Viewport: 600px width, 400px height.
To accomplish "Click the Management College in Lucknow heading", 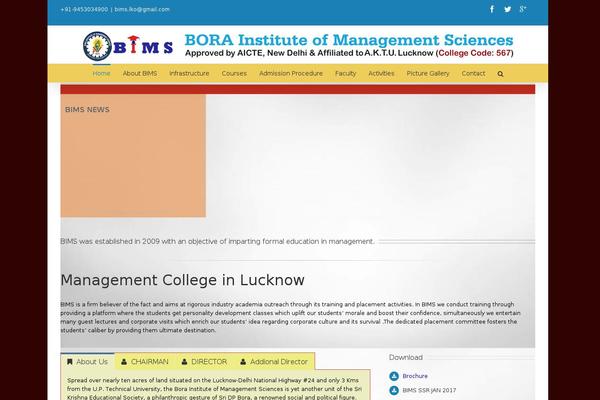I will coord(182,280).
